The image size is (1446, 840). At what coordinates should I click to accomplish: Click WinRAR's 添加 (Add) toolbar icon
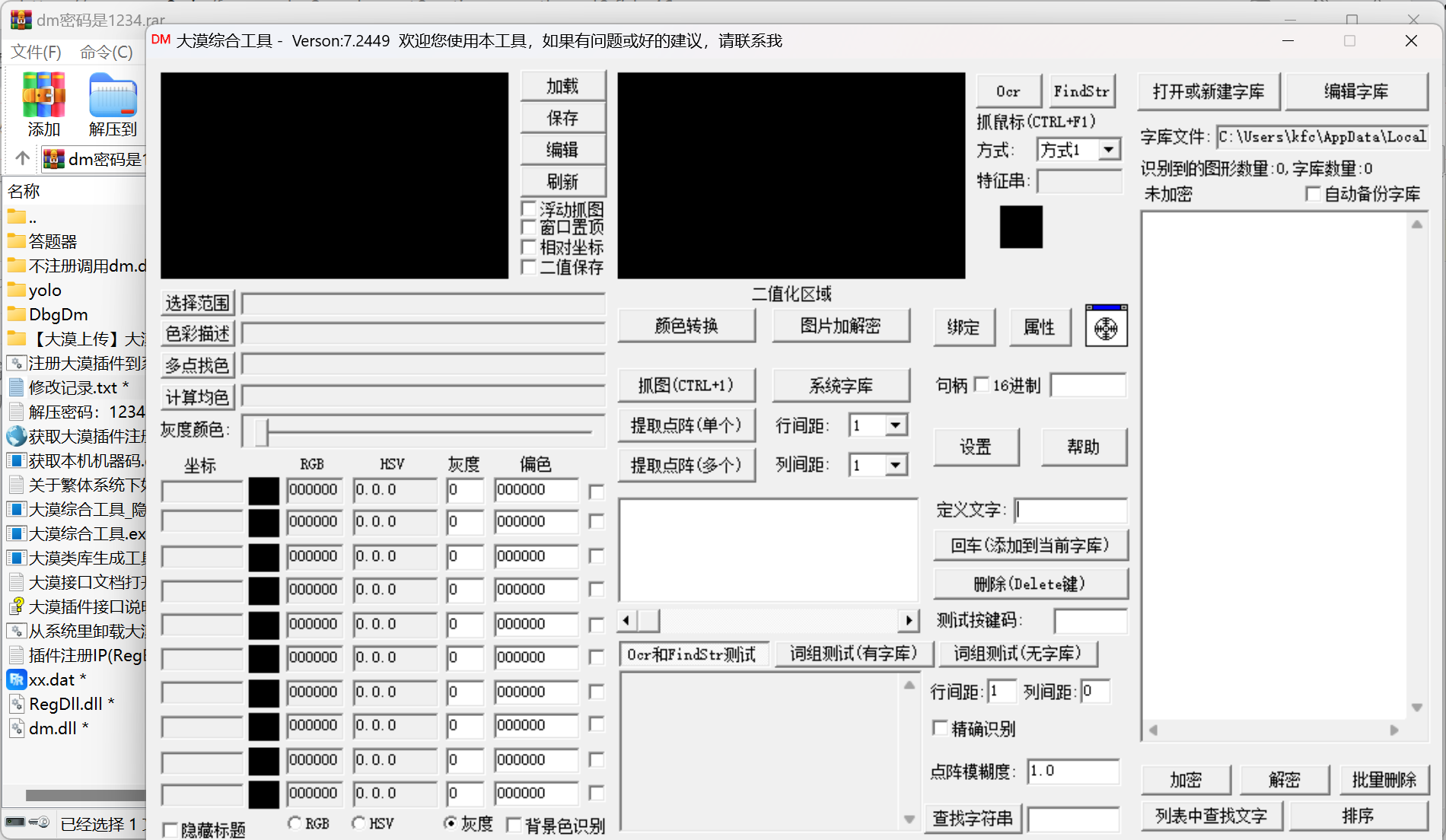point(43,96)
